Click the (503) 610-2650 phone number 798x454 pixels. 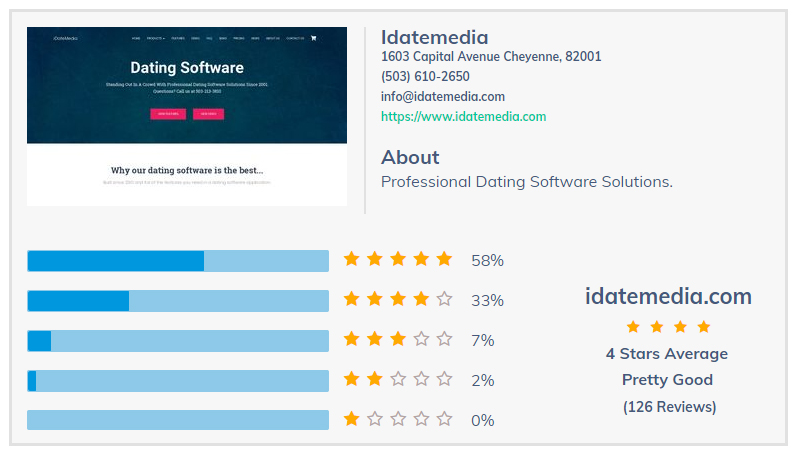click(425, 76)
